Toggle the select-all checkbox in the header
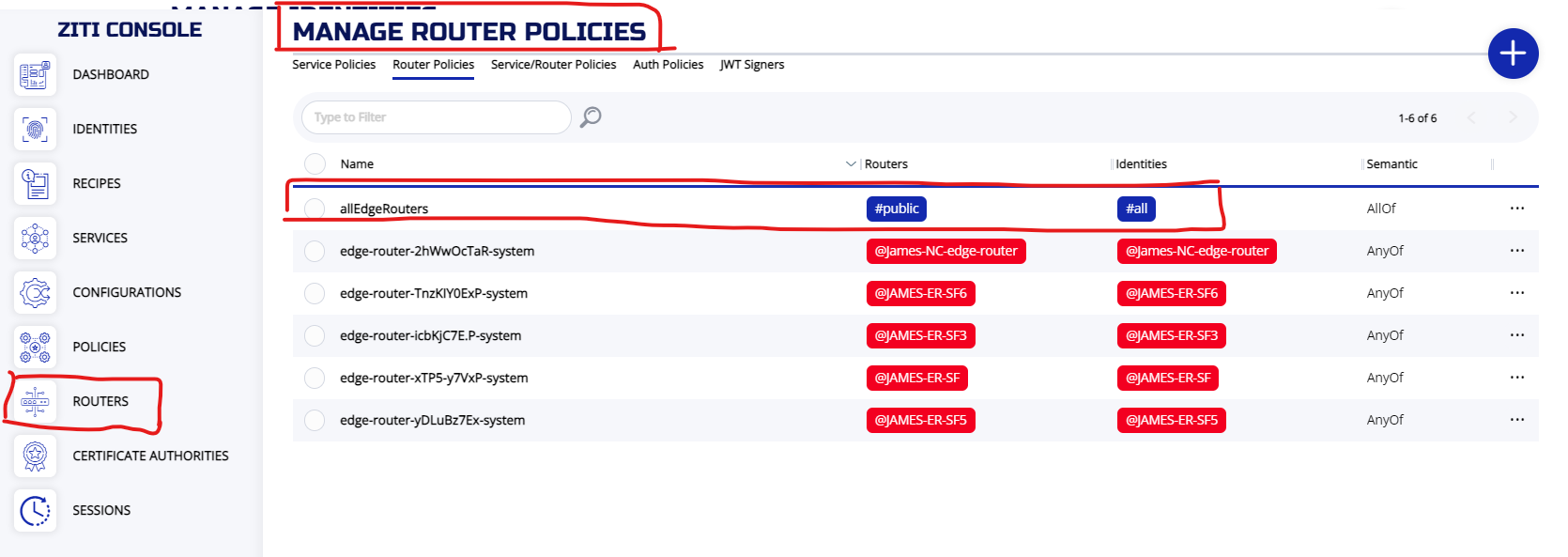The image size is (1568, 557). pyautogui.click(x=315, y=164)
